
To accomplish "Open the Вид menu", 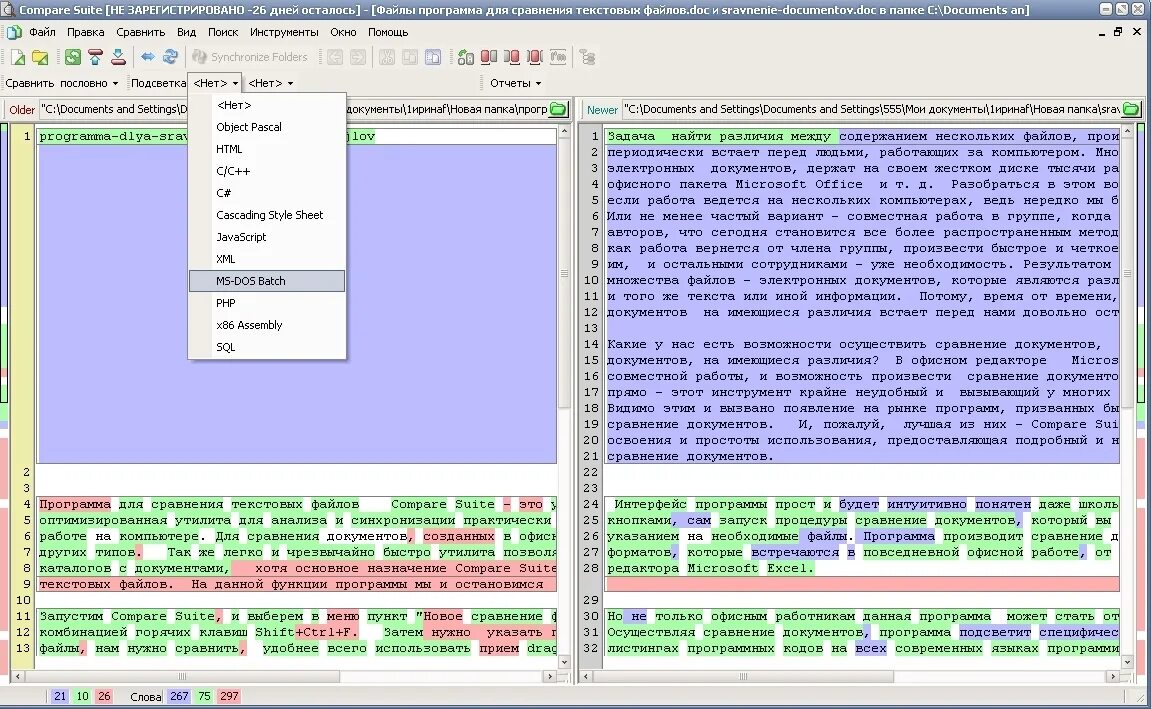I will point(186,32).
